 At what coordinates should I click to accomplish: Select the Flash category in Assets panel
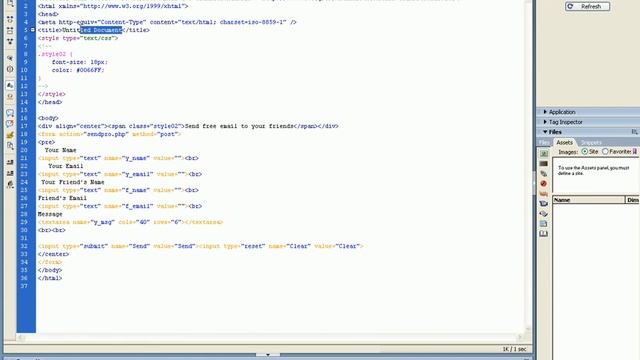click(x=544, y=184)
